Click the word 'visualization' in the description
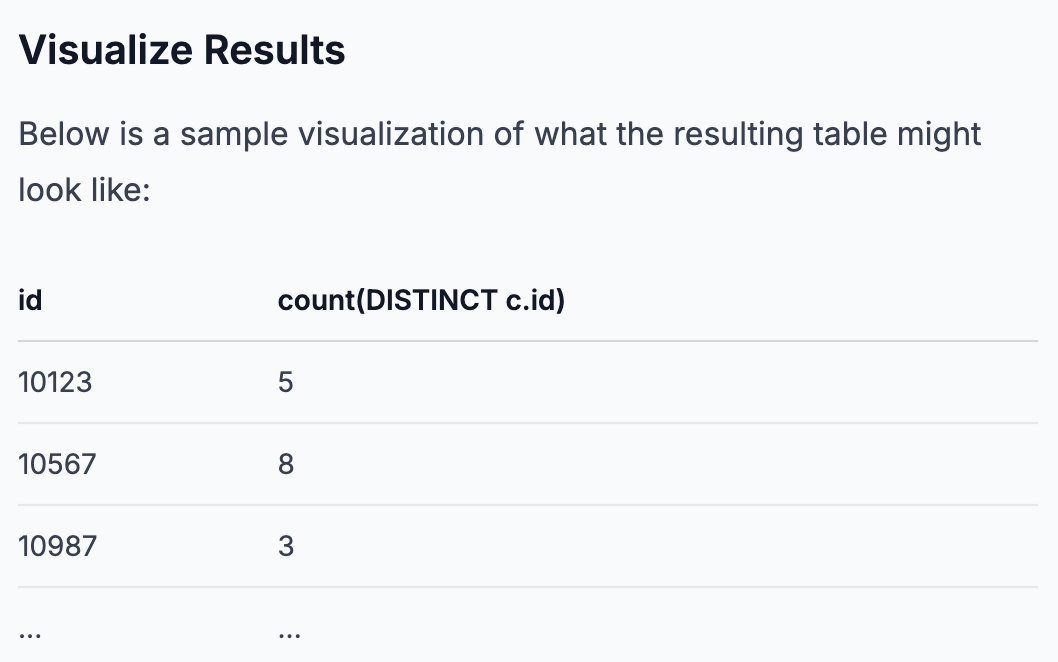The height and width of the screenshot is (662, 1058). (391, 134)
